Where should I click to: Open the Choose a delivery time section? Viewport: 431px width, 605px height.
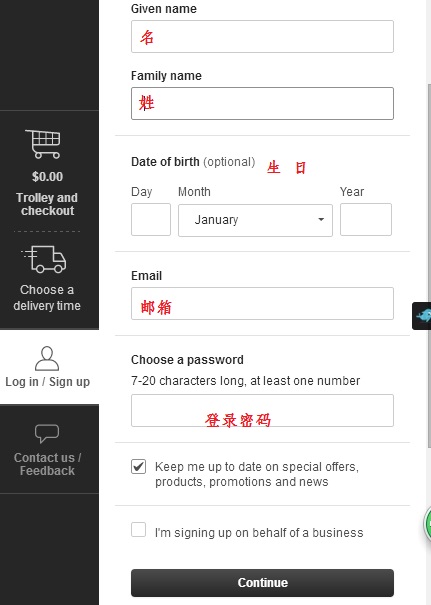[47, 297]
